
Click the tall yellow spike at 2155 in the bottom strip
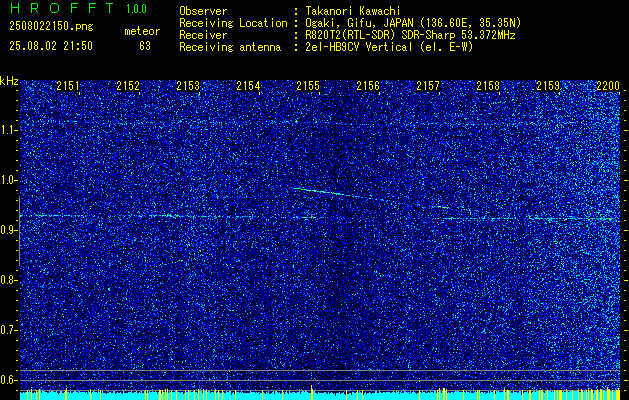pos(312,392)
